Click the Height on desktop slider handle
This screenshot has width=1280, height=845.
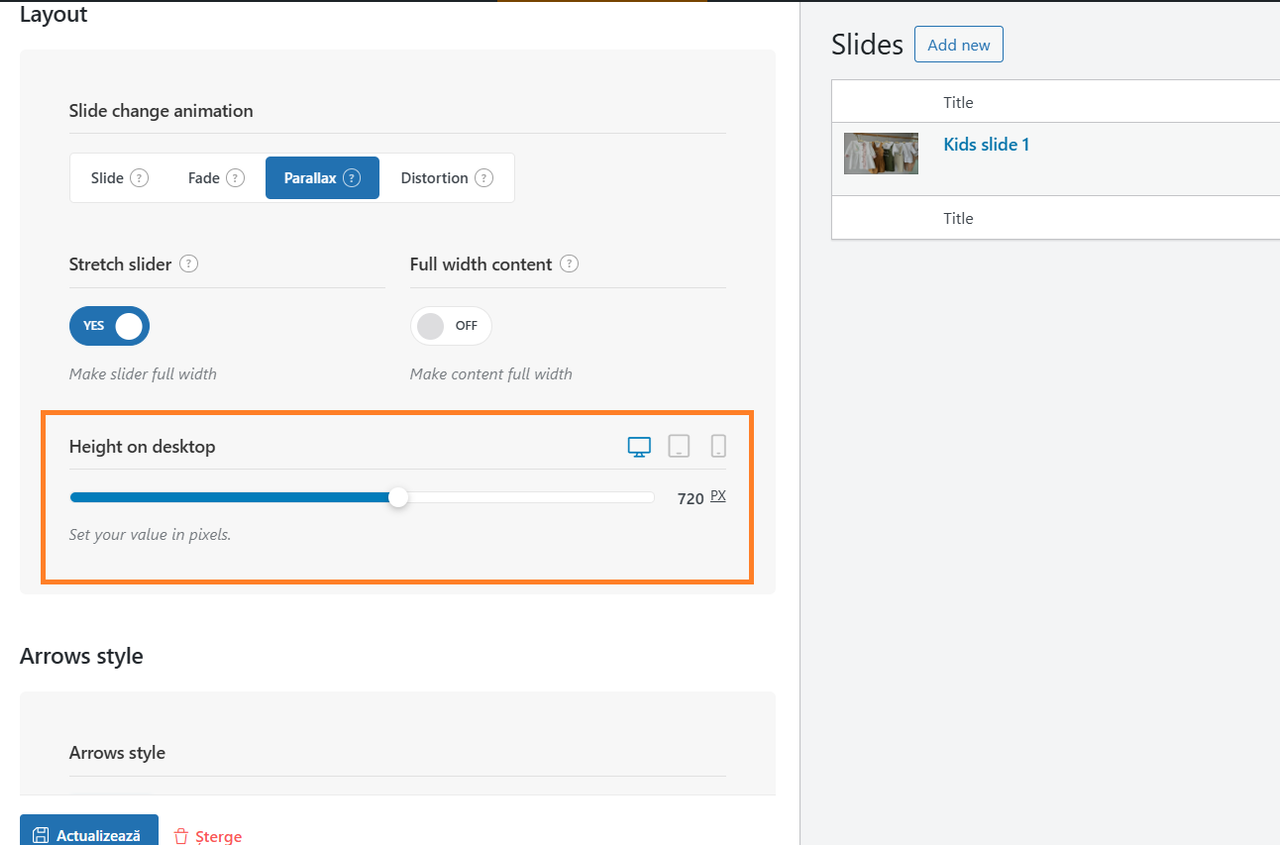coord(398,497)
